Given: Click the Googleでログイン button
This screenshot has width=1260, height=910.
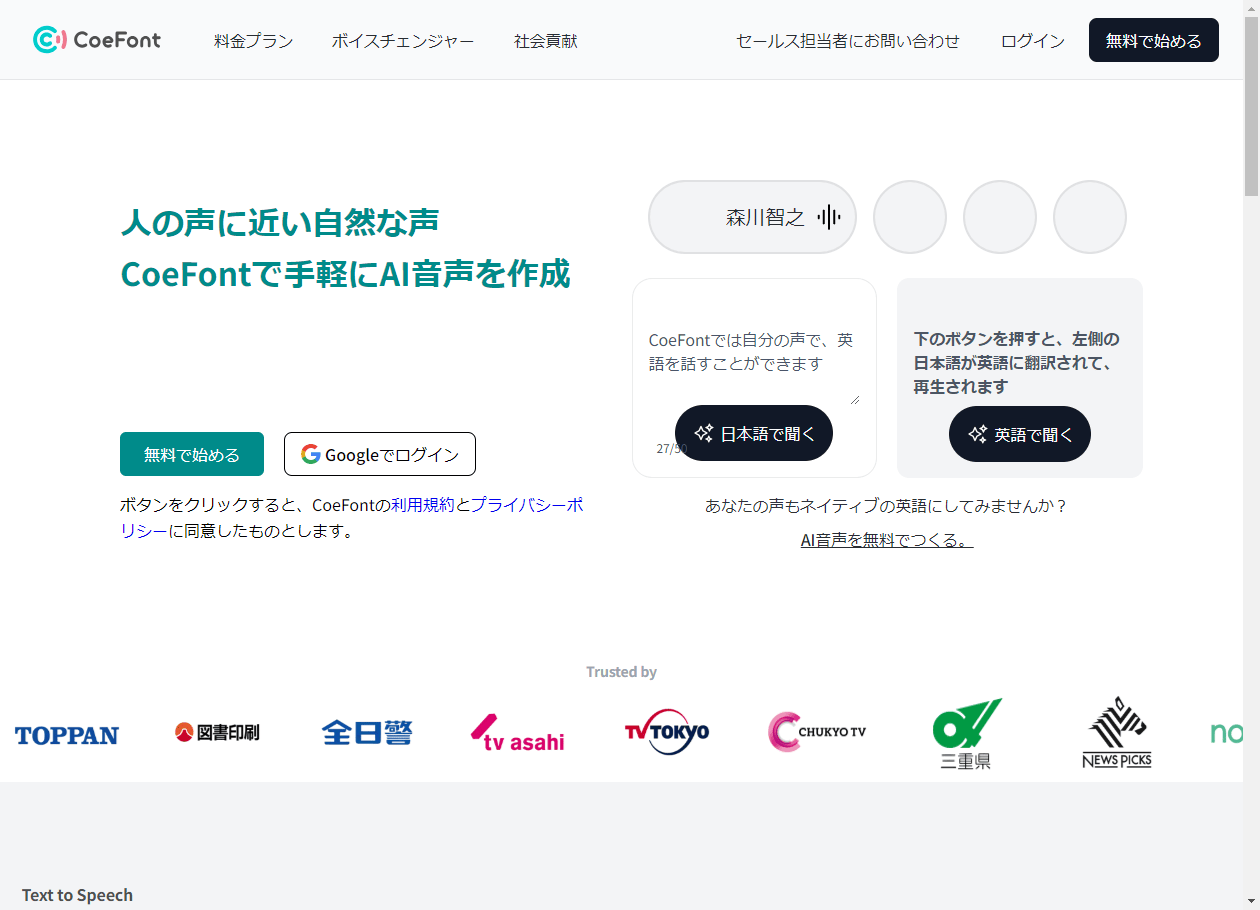Looking at the screenshot, I should tap(380, 454).
